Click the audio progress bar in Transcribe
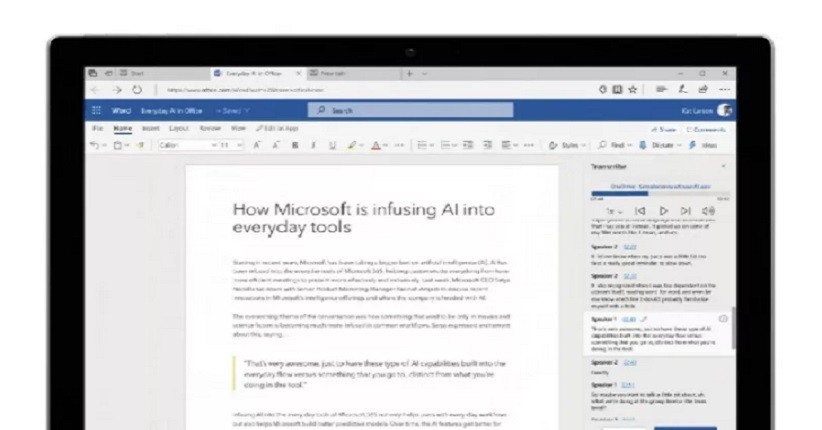The image size is (822, 430). click(x=660, y=194)
